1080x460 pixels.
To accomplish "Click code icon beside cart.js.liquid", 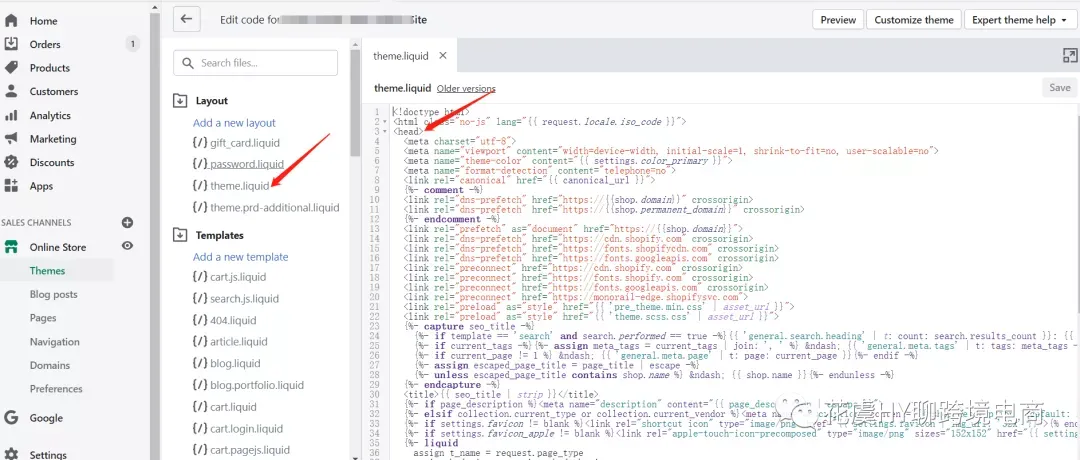I will click(x=200, y=277).
